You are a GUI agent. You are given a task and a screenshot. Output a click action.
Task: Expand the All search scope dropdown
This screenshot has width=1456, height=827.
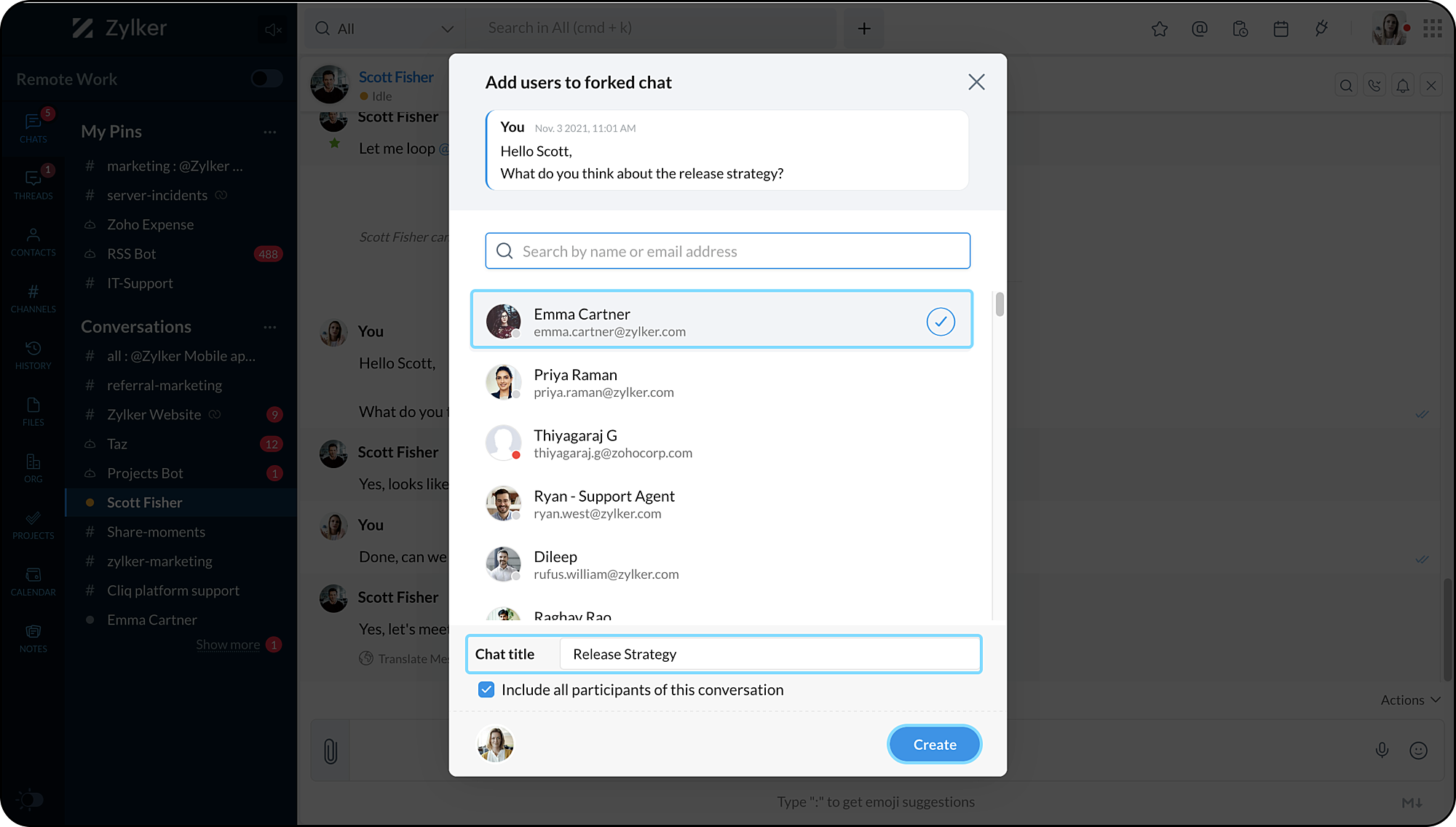[x=447, y=29]
